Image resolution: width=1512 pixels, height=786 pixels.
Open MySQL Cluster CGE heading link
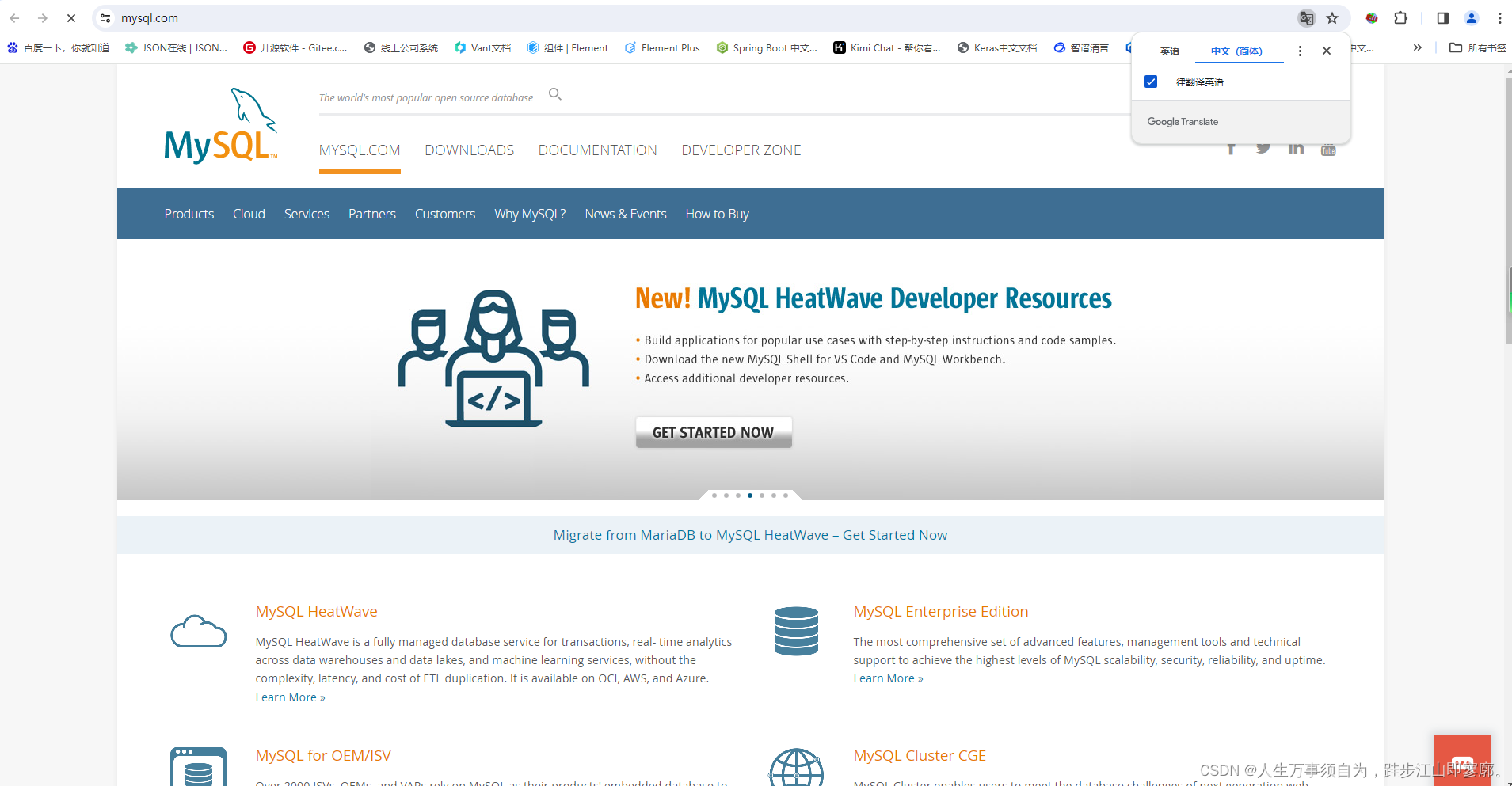(920, 756)
